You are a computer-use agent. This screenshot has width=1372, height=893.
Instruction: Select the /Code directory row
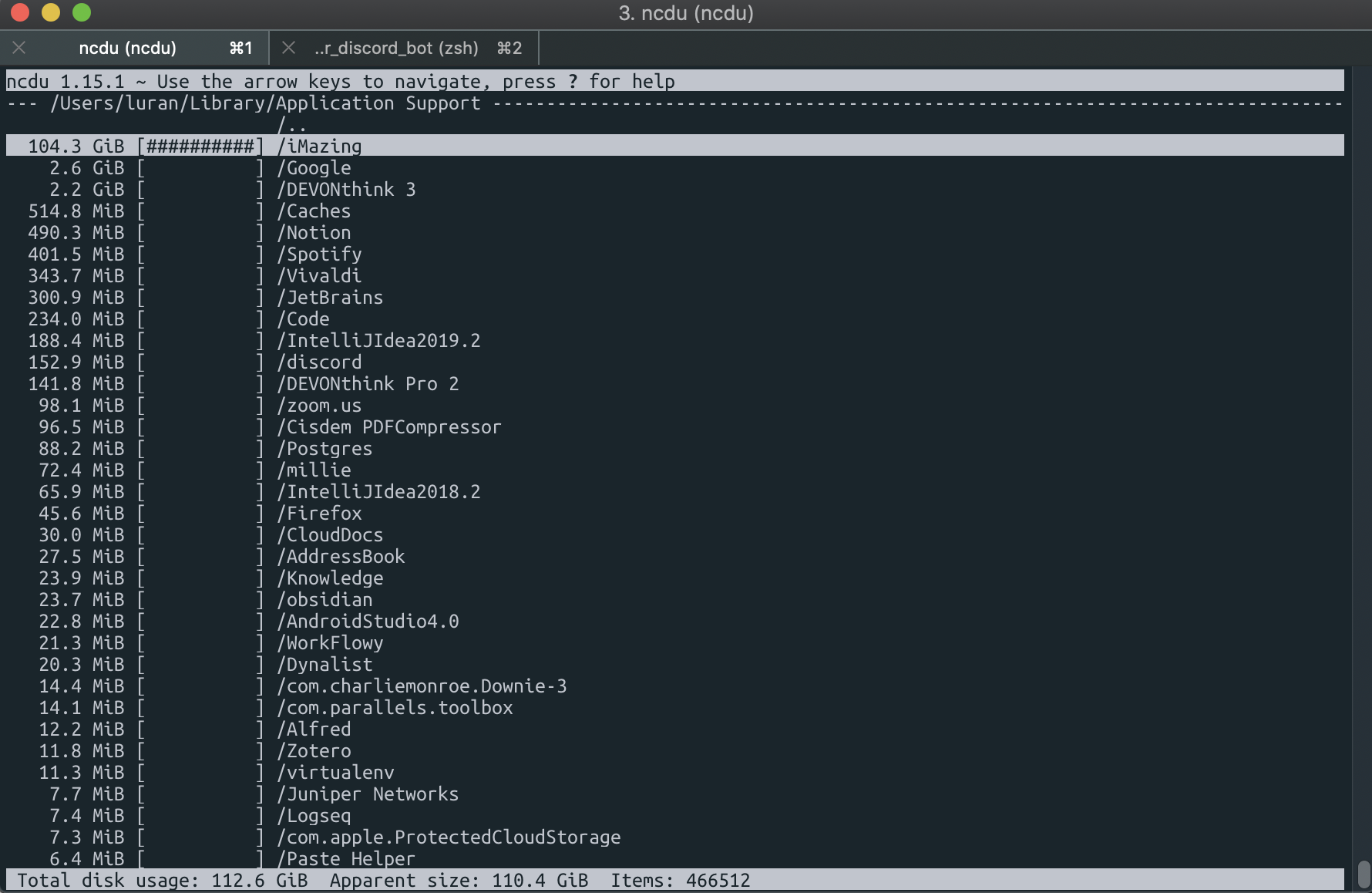(675, 318)
